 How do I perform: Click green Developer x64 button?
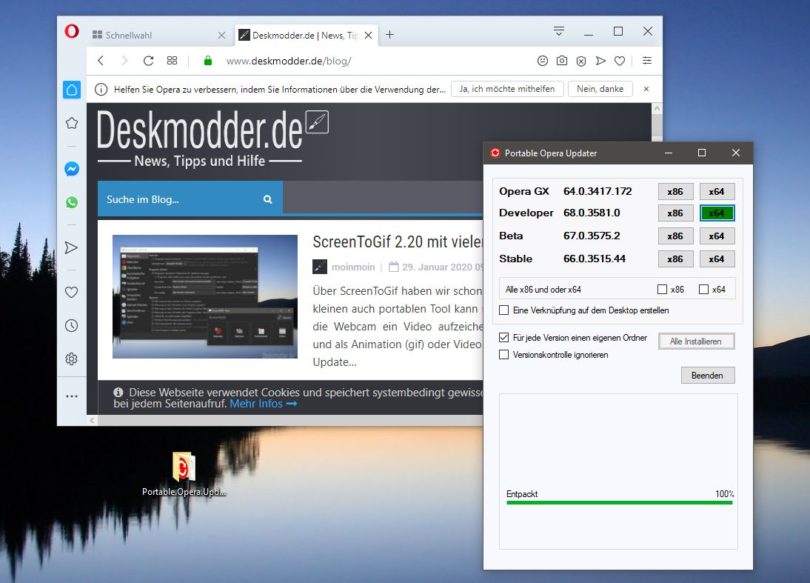coord(716,213)
